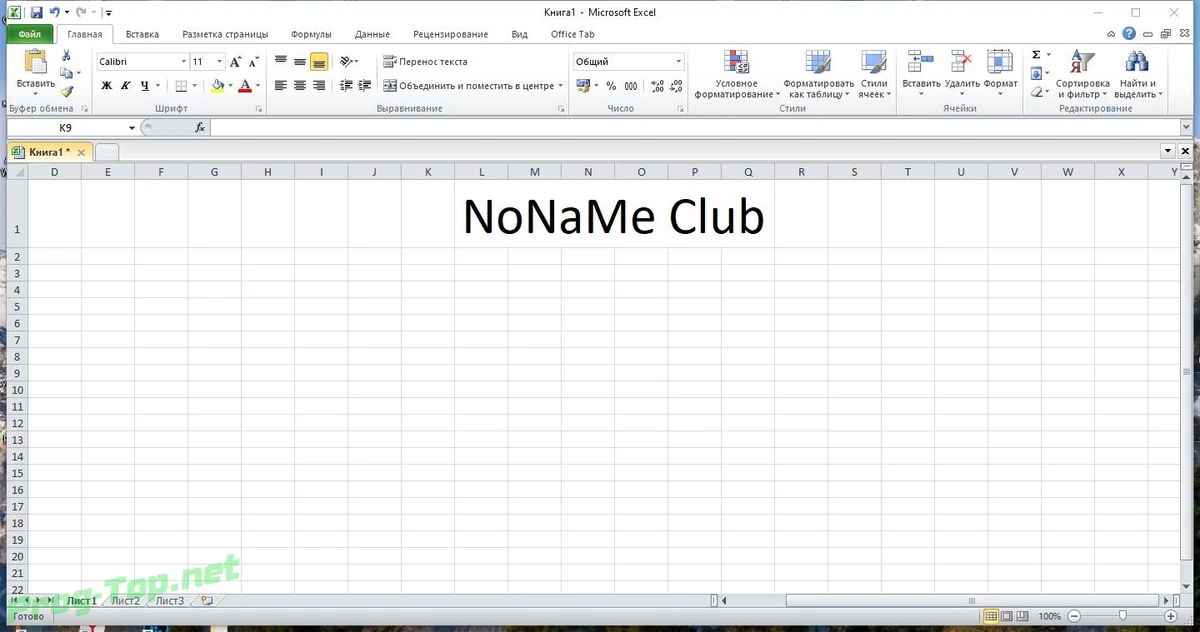Select the Лист2 sheet tab
Image resolution: width=1200 pixels, height=632 pixels.
125,601
